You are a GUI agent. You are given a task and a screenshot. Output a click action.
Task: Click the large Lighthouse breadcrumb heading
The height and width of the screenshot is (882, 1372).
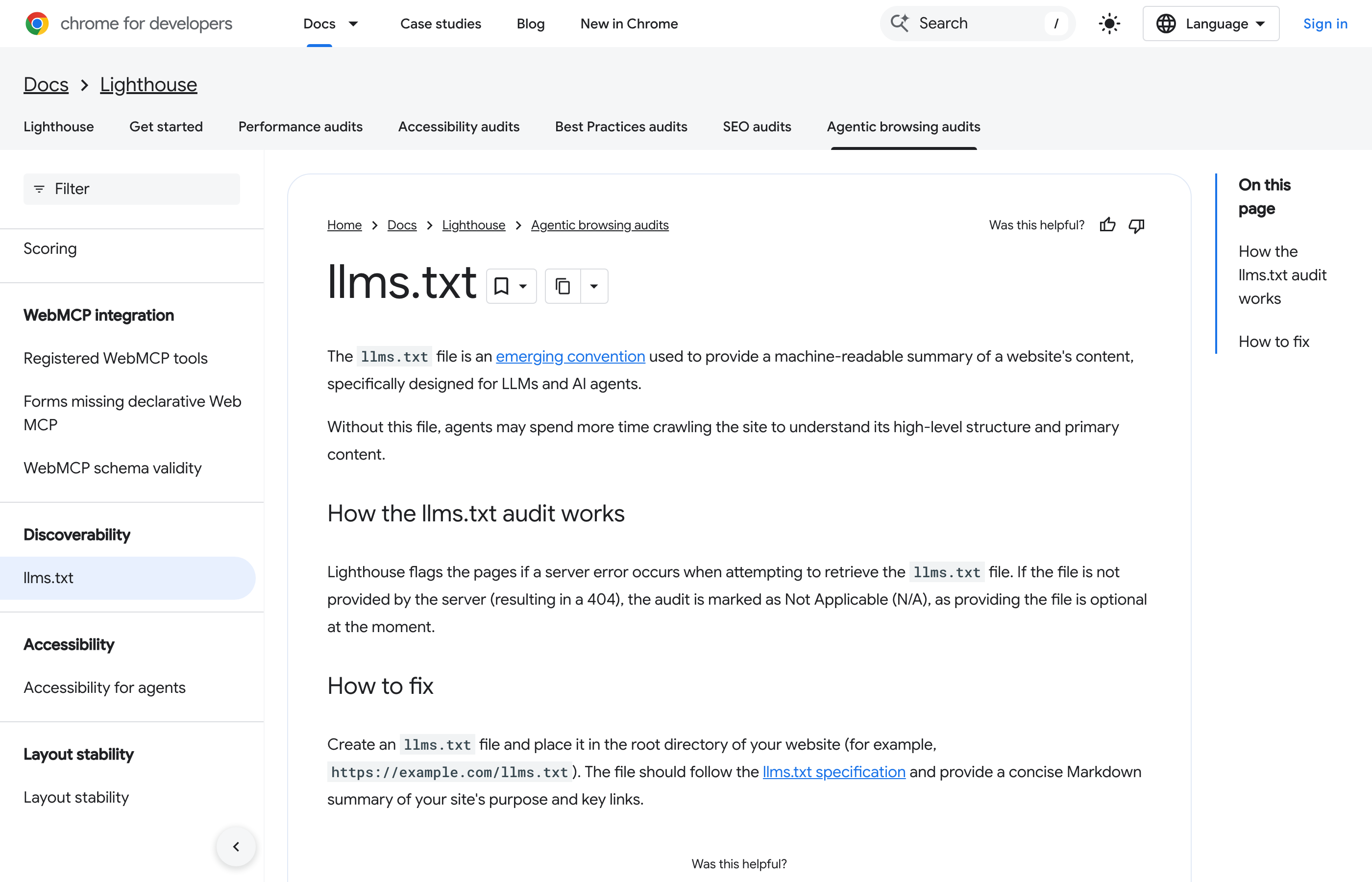click(x=148, y=85)
